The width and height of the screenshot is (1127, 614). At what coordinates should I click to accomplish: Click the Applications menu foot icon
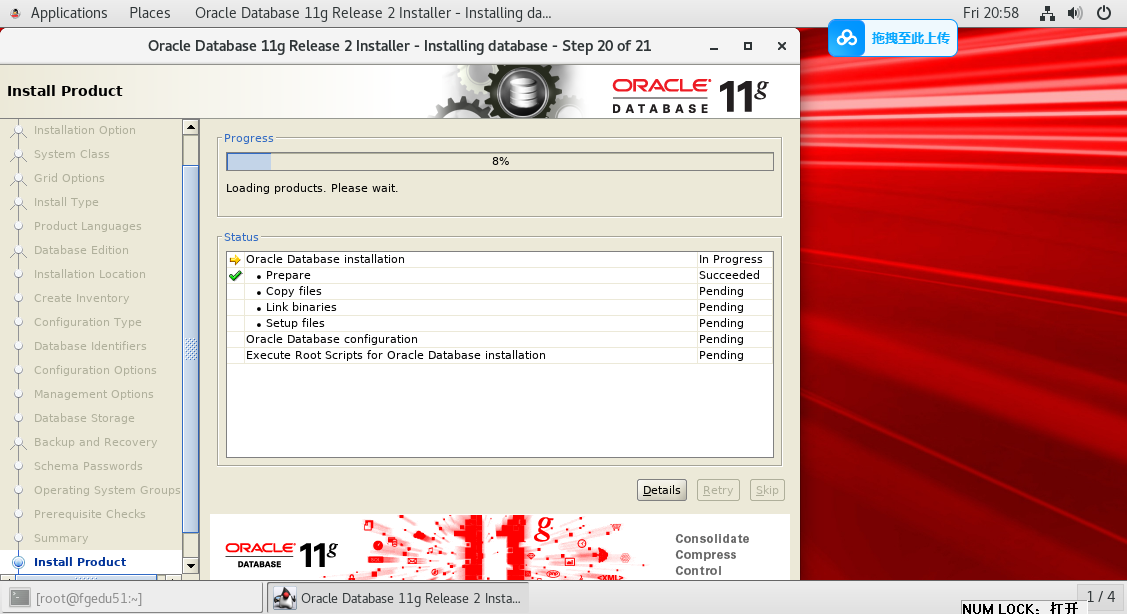click(x=15, y=13)
